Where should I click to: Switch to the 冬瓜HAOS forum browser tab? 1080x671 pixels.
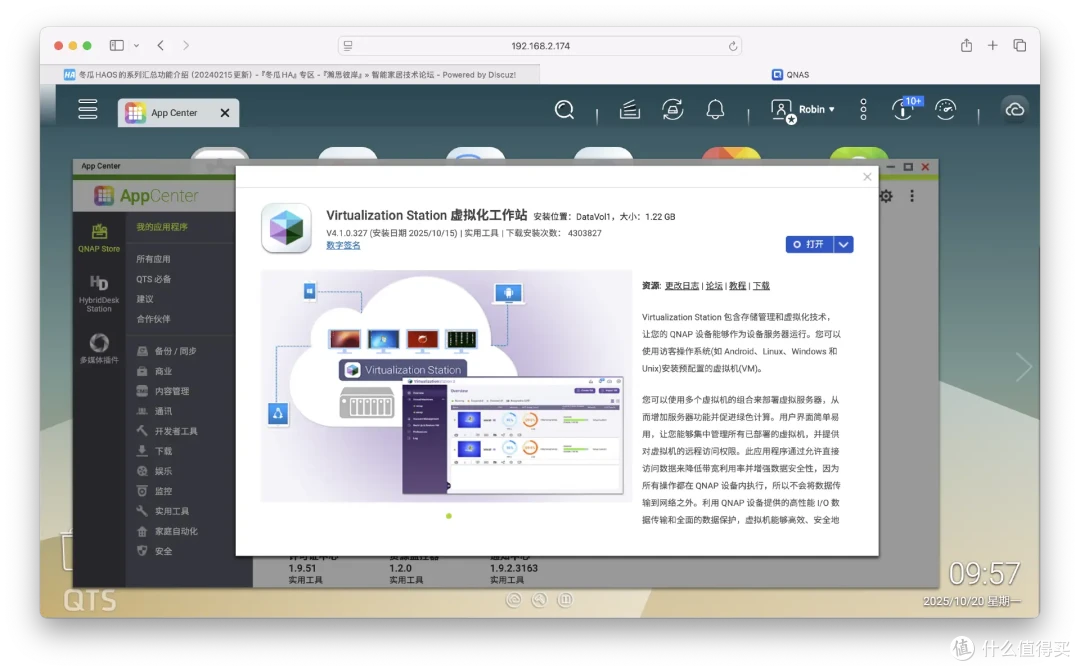[290, 74]
